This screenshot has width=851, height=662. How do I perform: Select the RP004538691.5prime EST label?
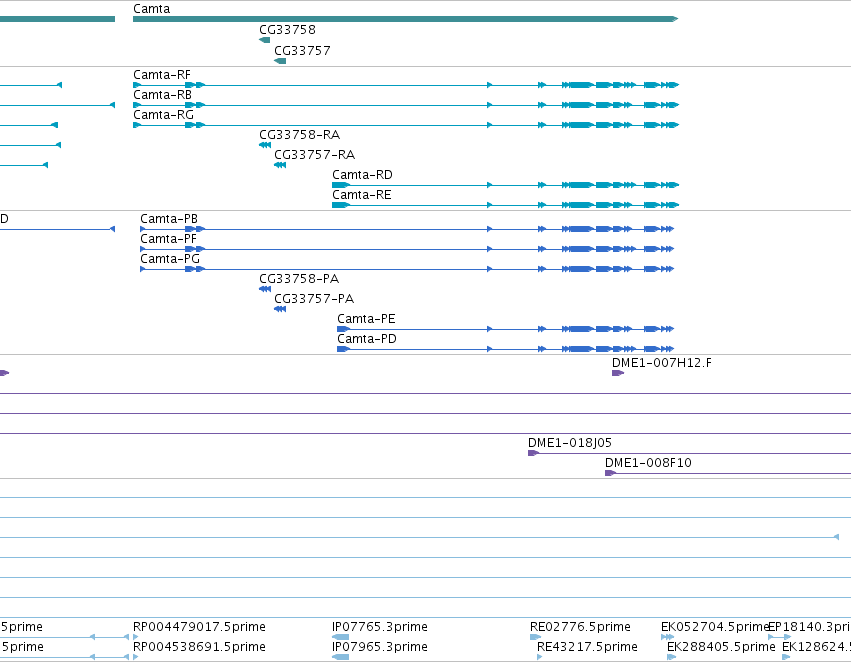199,647
